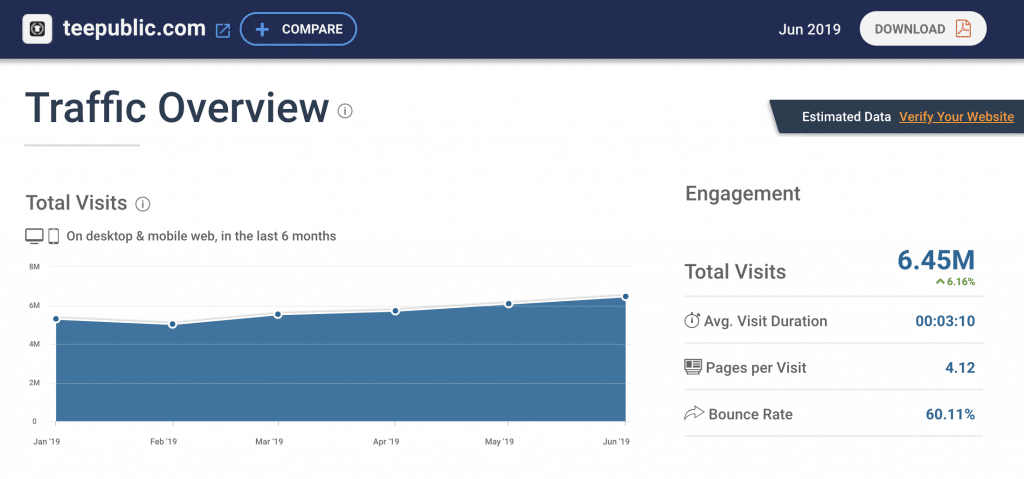Click the desktop device icon

coord(34,237)
